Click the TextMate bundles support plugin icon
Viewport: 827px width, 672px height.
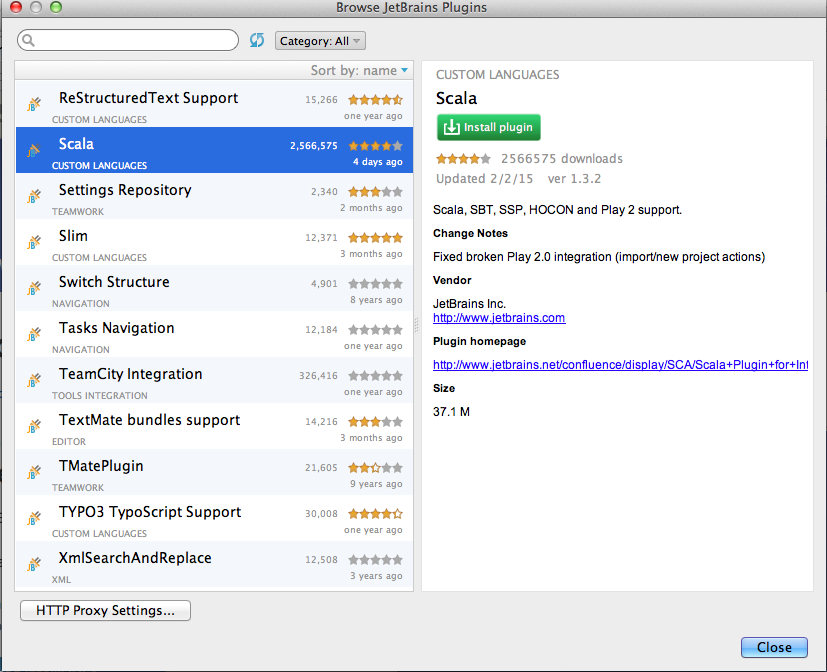(34, 425)
